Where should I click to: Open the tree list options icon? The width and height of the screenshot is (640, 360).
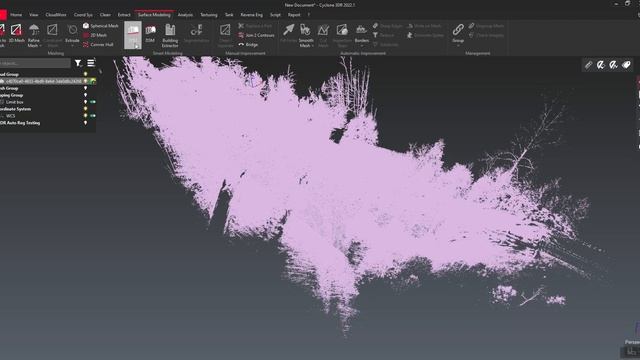click(x=91, y=63)
